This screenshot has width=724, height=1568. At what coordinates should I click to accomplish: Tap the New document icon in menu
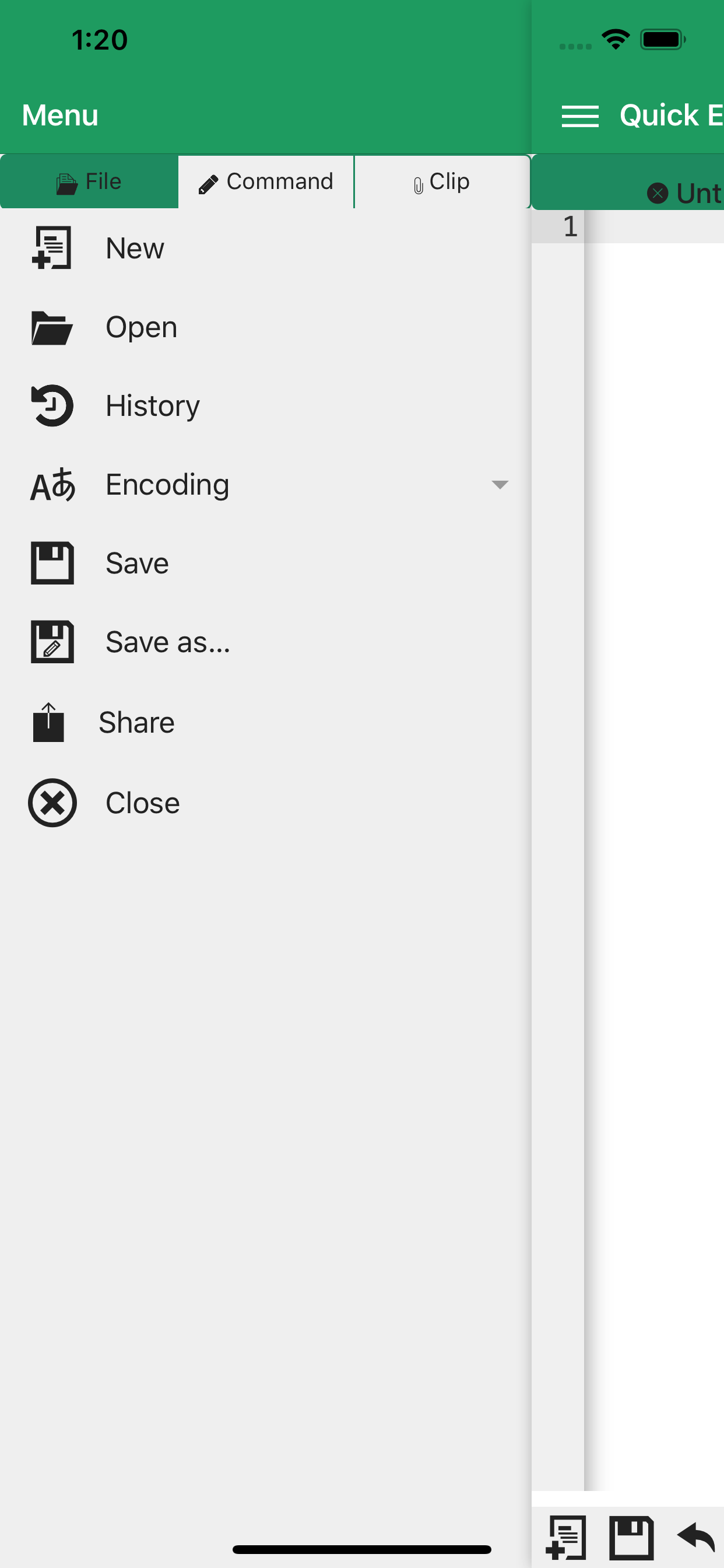52,248
